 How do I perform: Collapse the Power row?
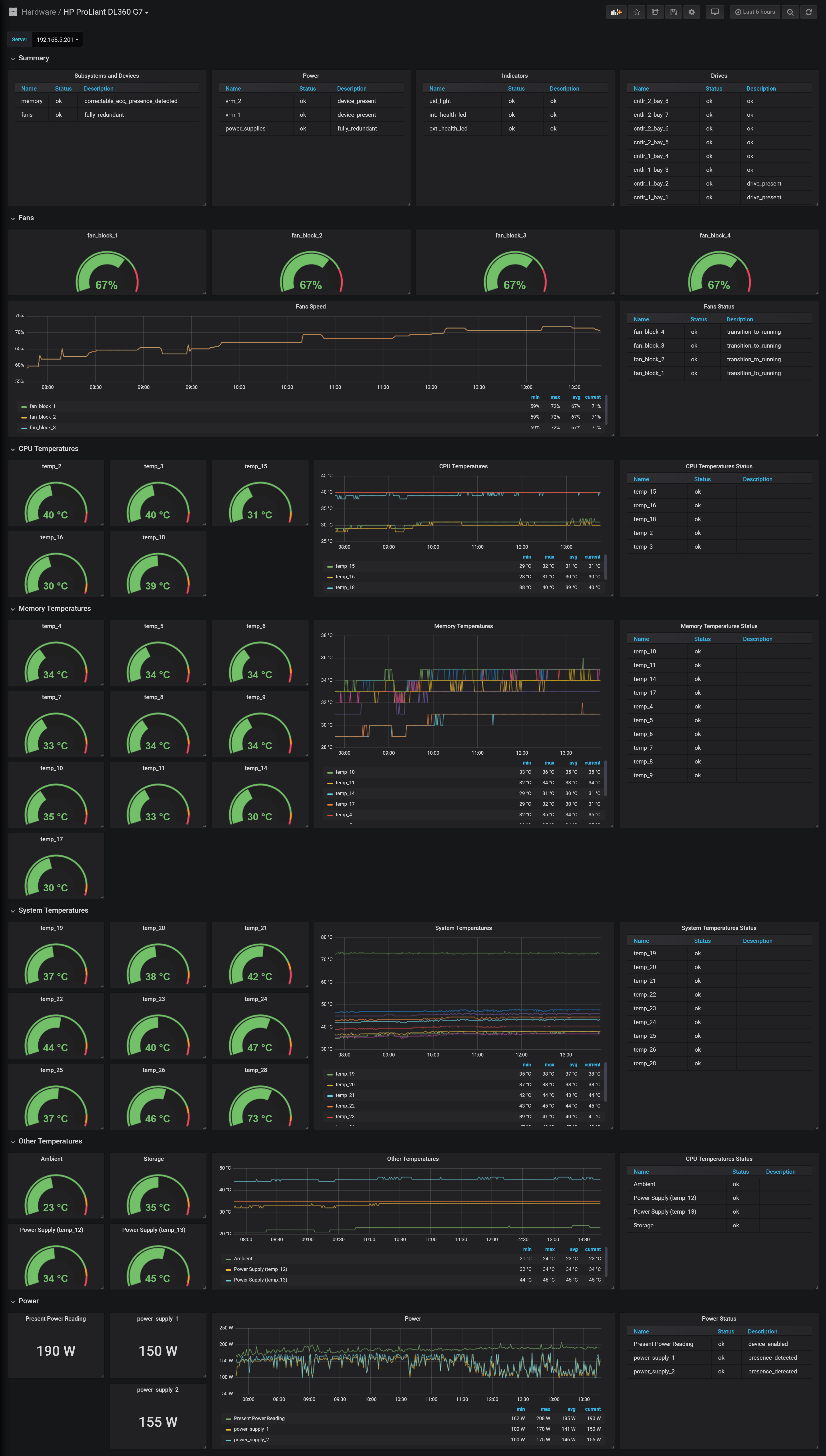[x=24, y=1301]
